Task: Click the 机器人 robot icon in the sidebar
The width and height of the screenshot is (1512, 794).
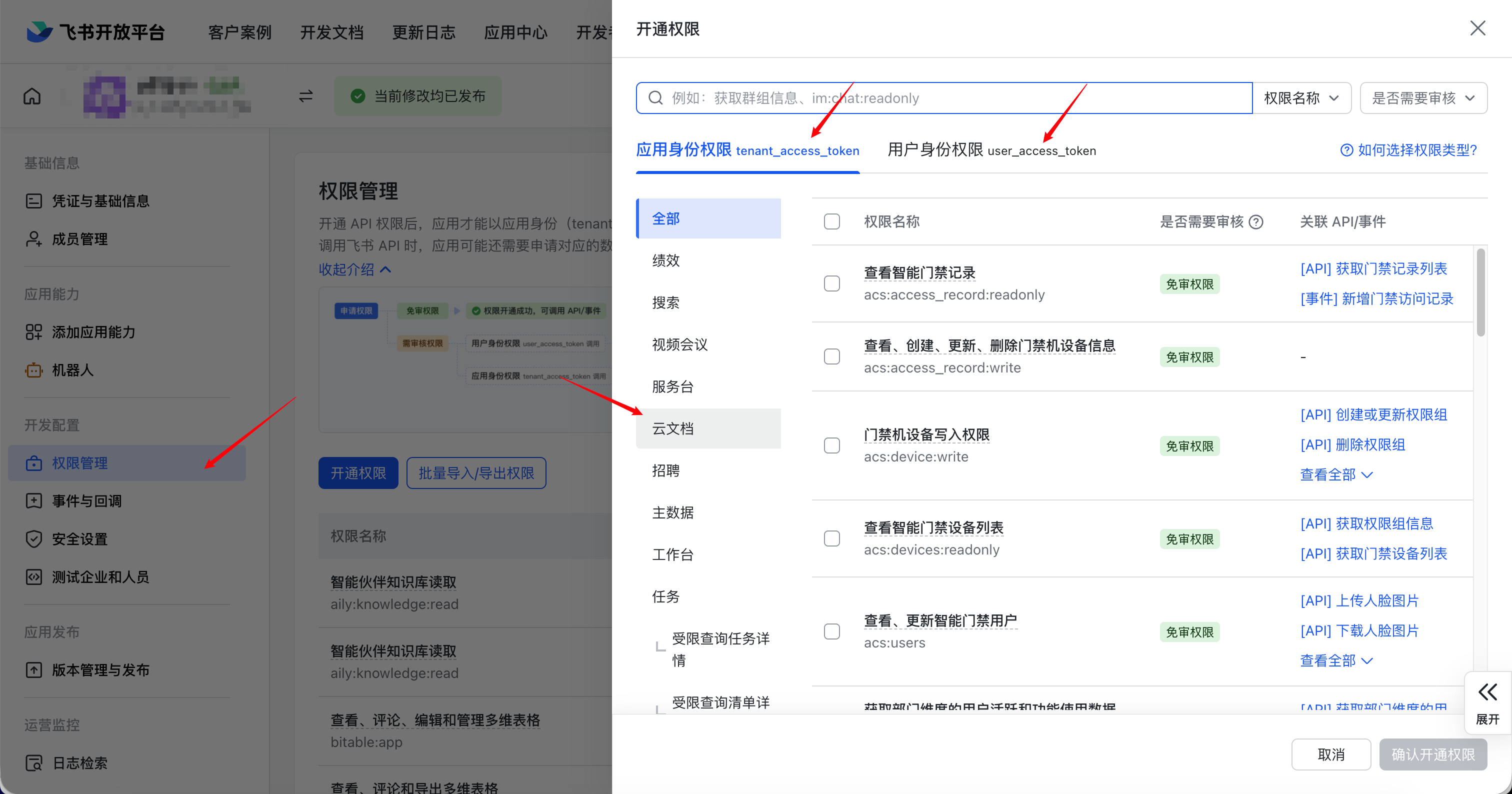Action: [x=33, y=370]
